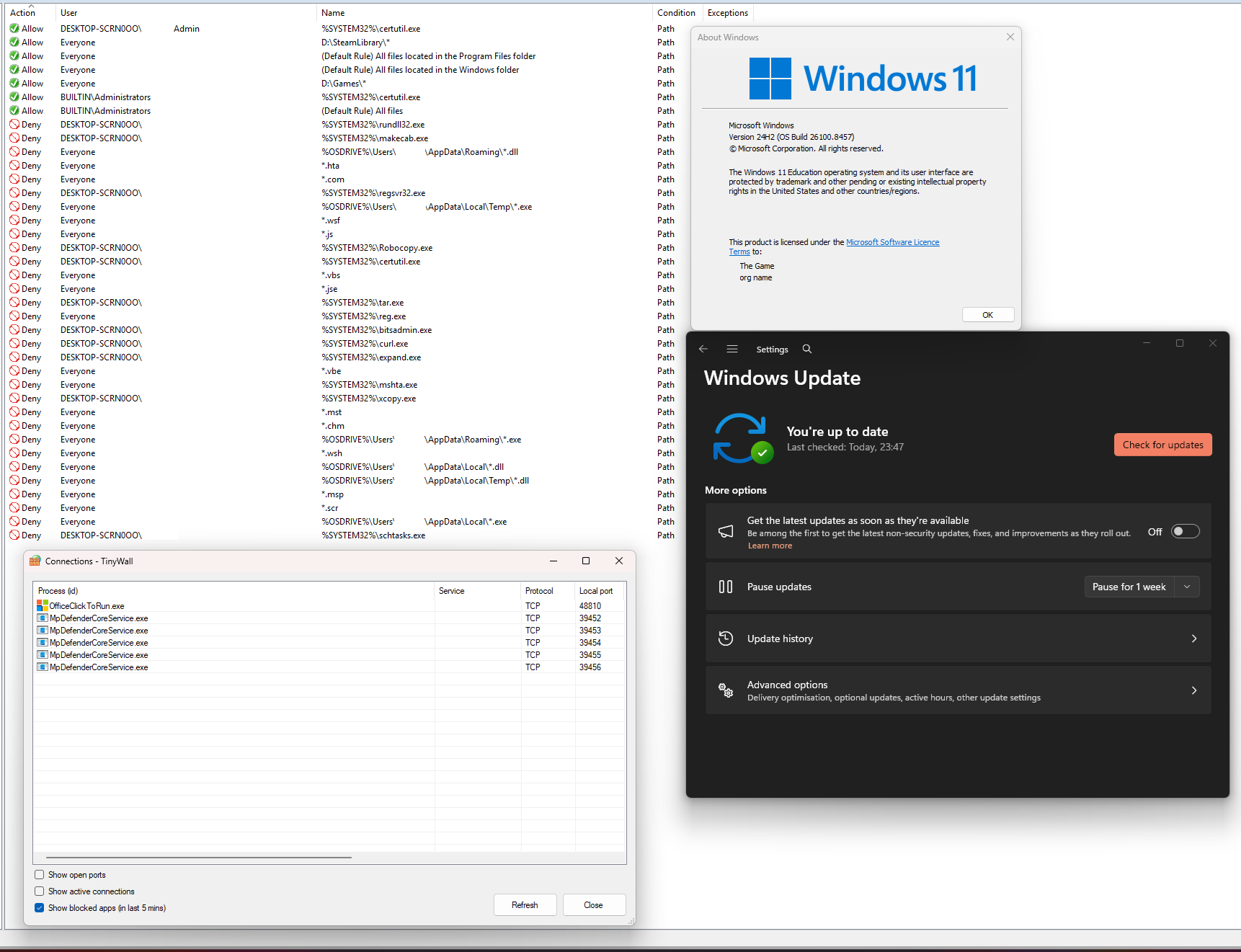Check the 'Show open ports' checkbox
The height and width of the screenshot is (952, 1241).
40,875
